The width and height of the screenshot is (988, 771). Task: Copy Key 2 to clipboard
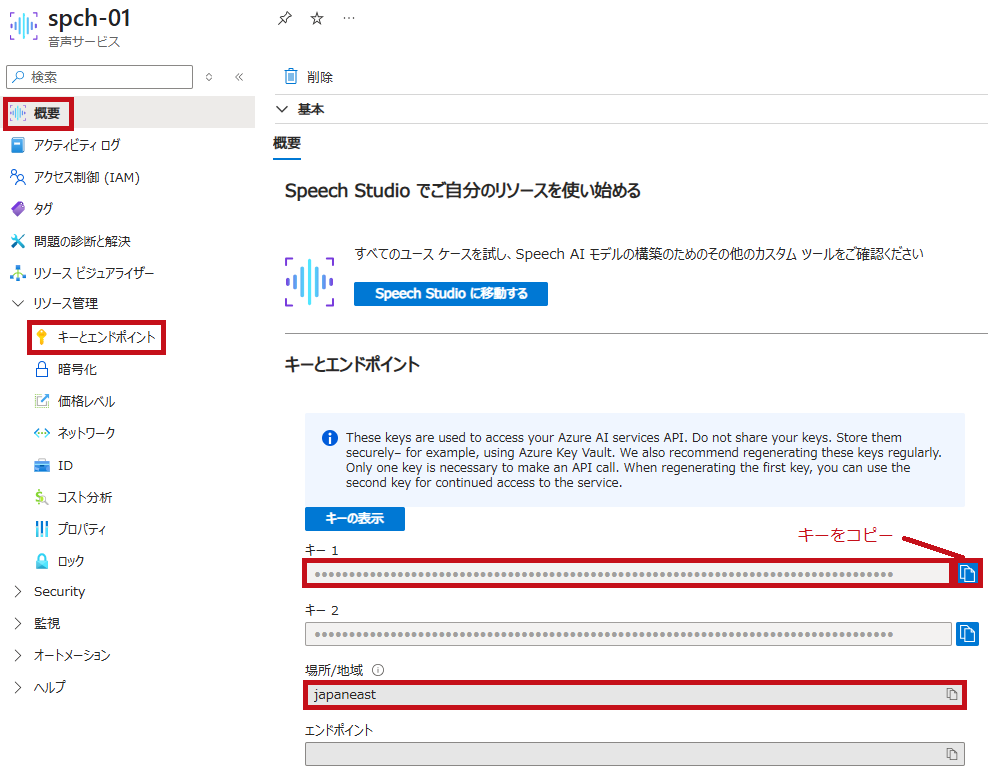coord(967,633)
